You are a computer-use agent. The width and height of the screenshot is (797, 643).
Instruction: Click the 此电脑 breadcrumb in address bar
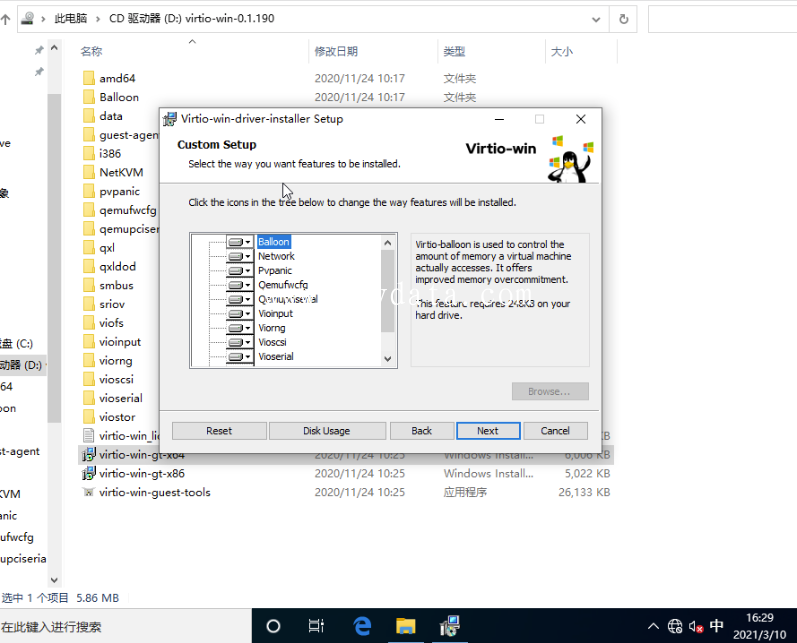[71, 19]
